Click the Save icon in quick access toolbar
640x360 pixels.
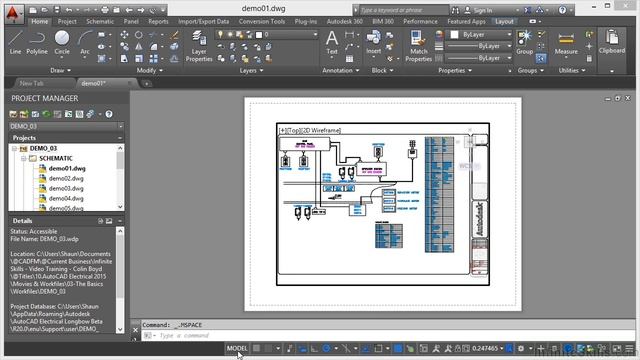pyautogui.click(x=57, y=10)
